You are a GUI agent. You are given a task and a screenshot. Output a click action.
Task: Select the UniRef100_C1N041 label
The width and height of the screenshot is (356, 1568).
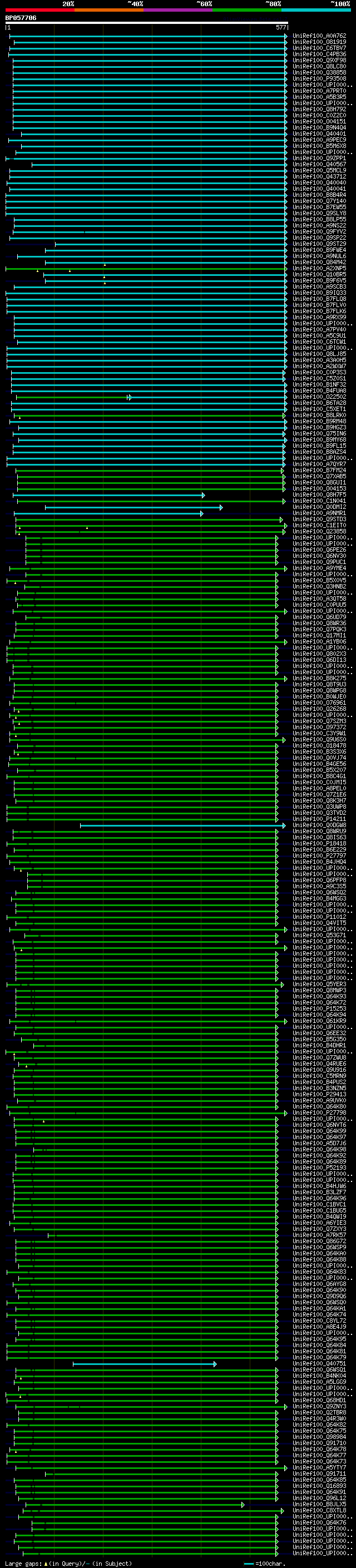pyautogui.click(x=319, y=501)
